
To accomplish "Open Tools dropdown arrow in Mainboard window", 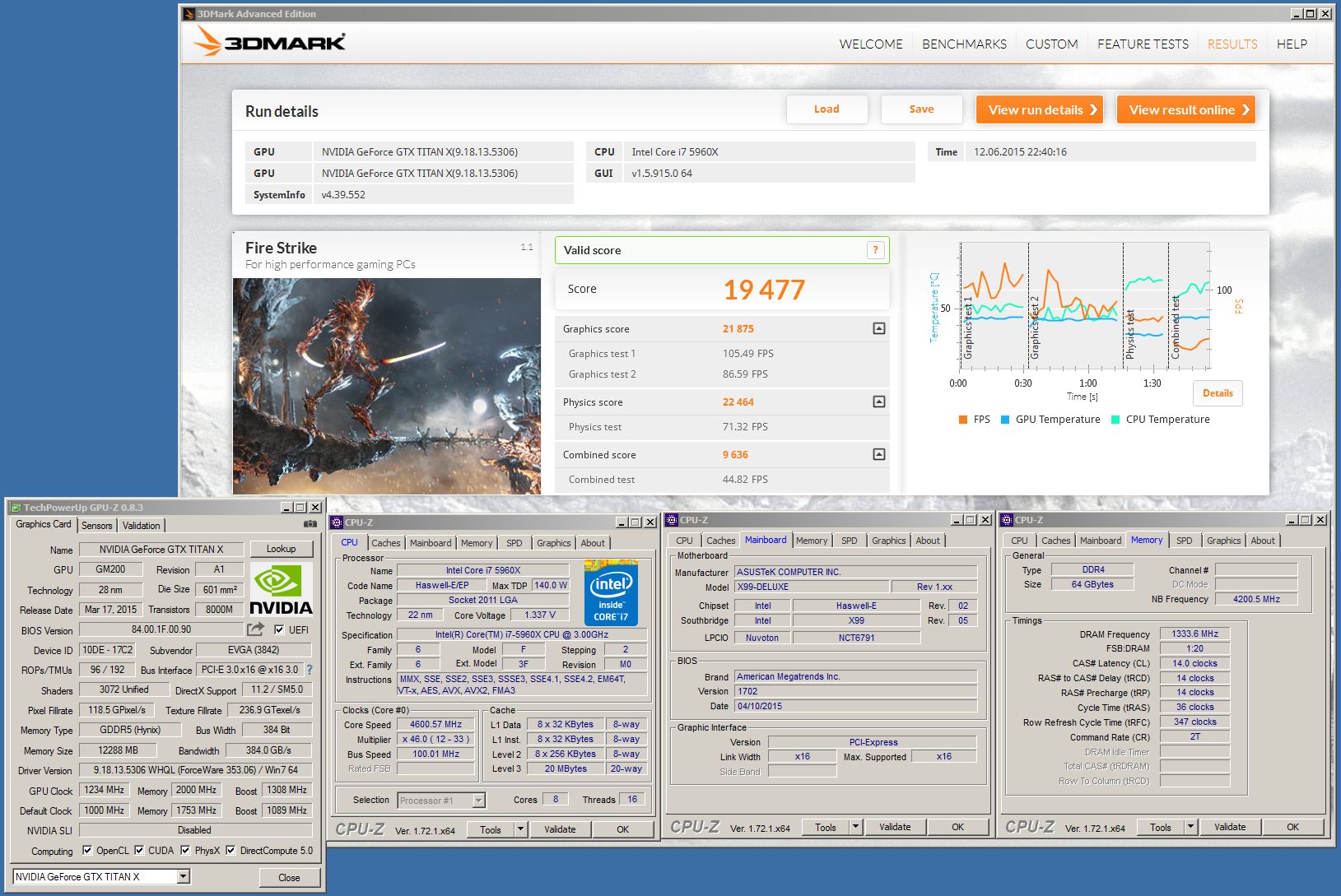I will [x=856, y=827].
